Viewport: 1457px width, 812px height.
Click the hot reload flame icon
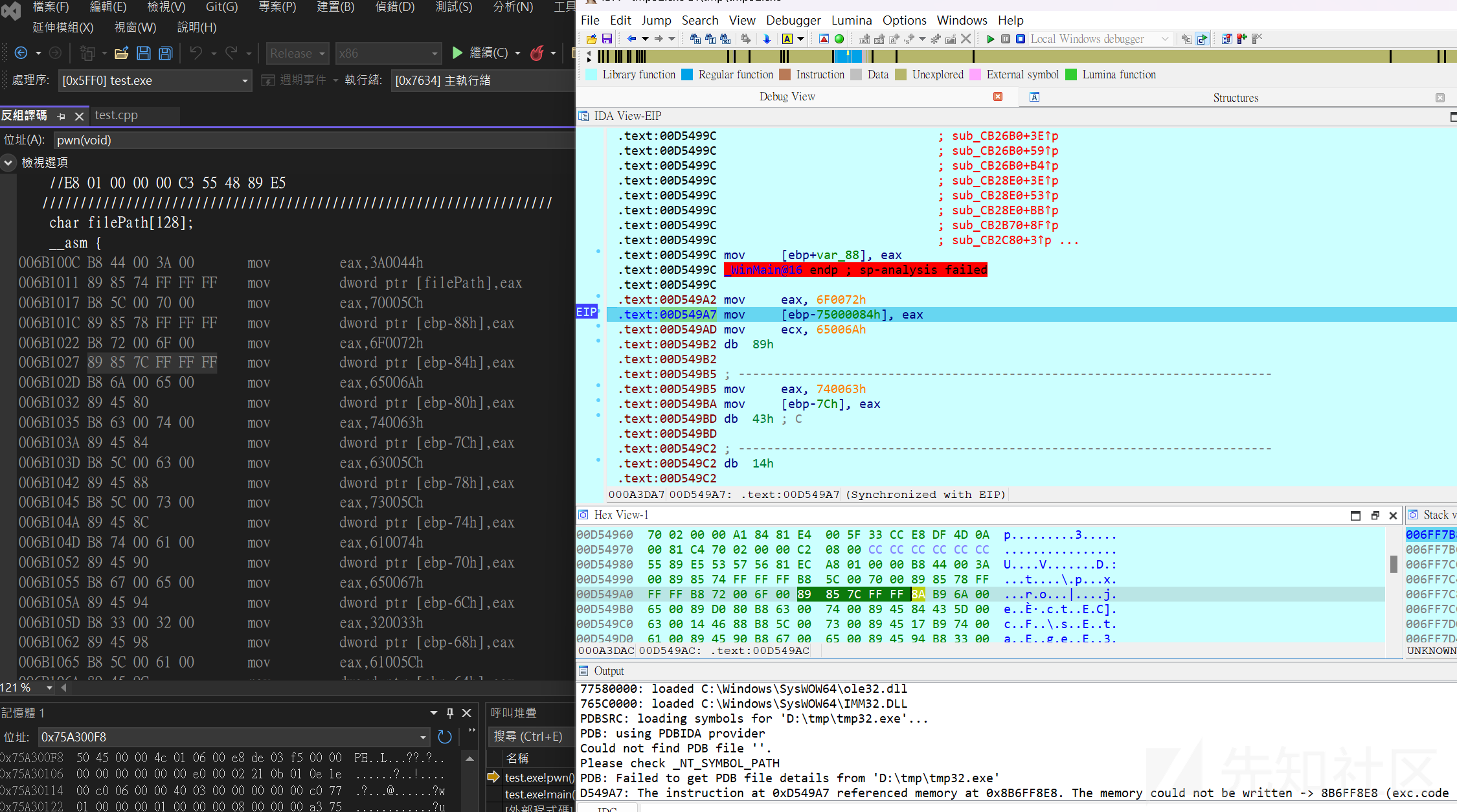(537, 53)
